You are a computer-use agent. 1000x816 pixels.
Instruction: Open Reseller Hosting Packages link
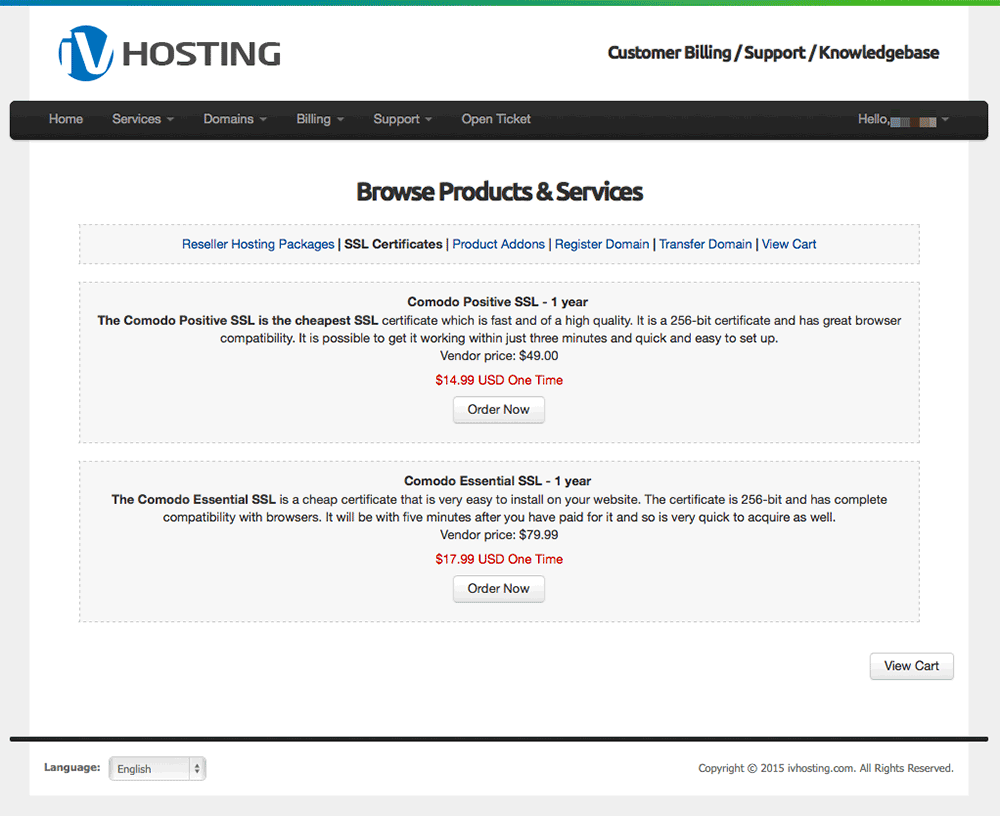(258, 244)
